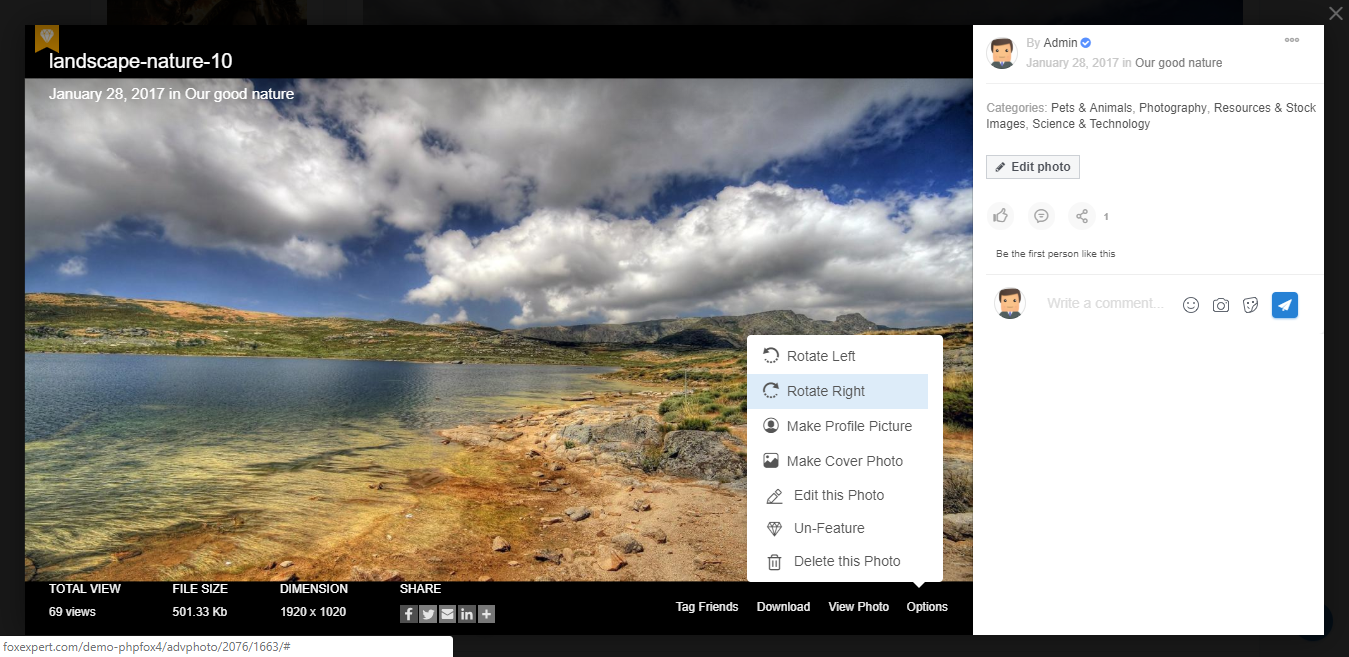Open the Options dropdown below the photo
Image resolution: width=1349 pixels, height=657 pixels.
point(927,607)
